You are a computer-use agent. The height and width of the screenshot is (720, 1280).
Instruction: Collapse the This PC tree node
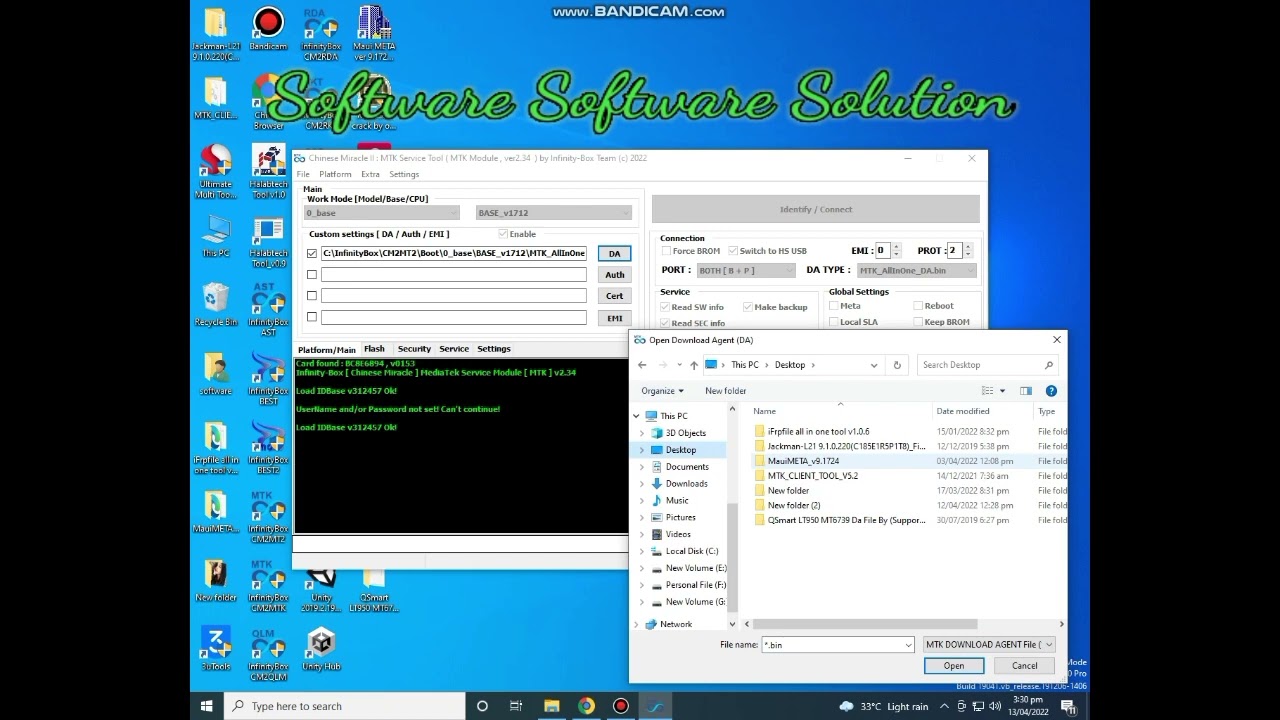tap(636, 416)
